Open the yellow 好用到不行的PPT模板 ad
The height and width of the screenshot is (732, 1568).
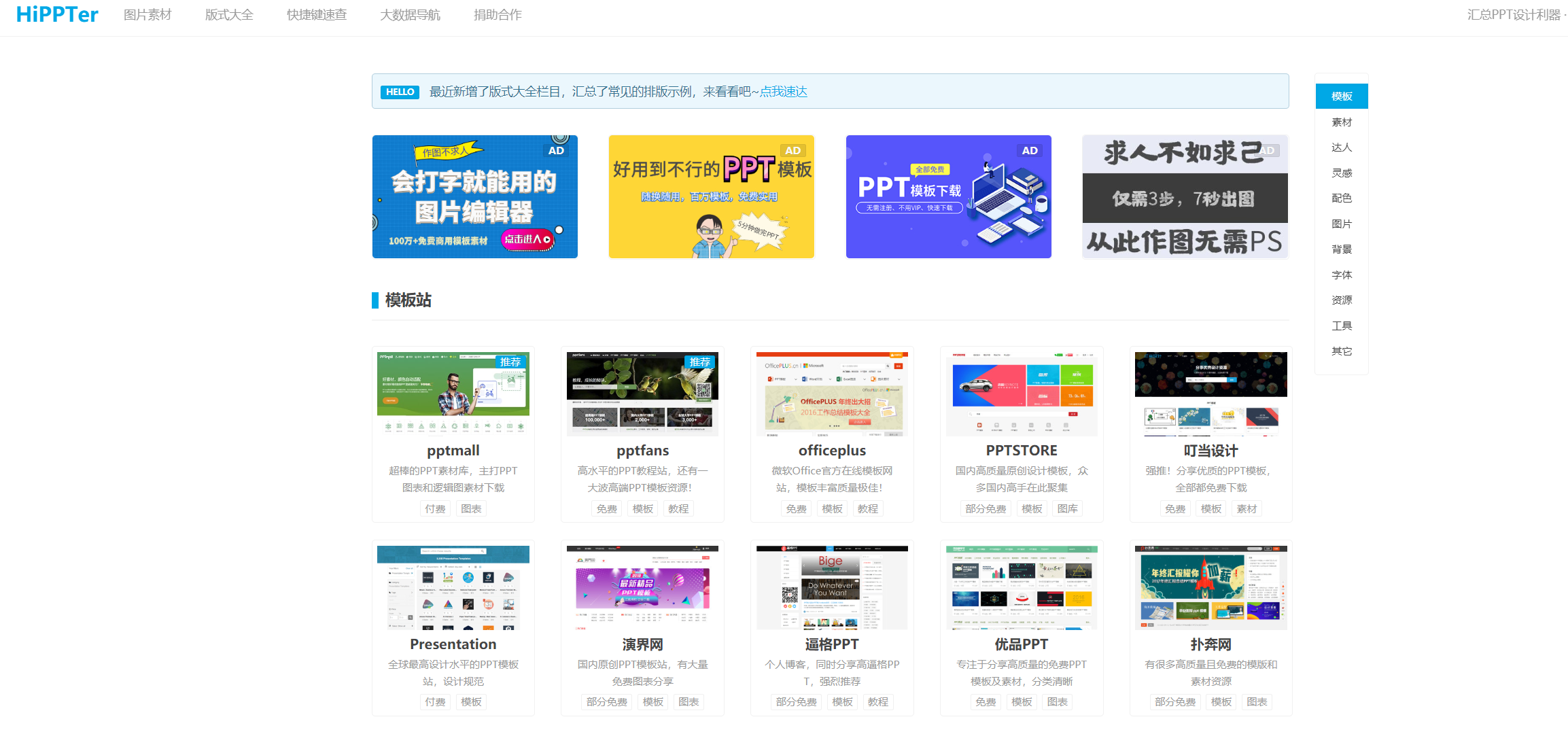(712, 196)
